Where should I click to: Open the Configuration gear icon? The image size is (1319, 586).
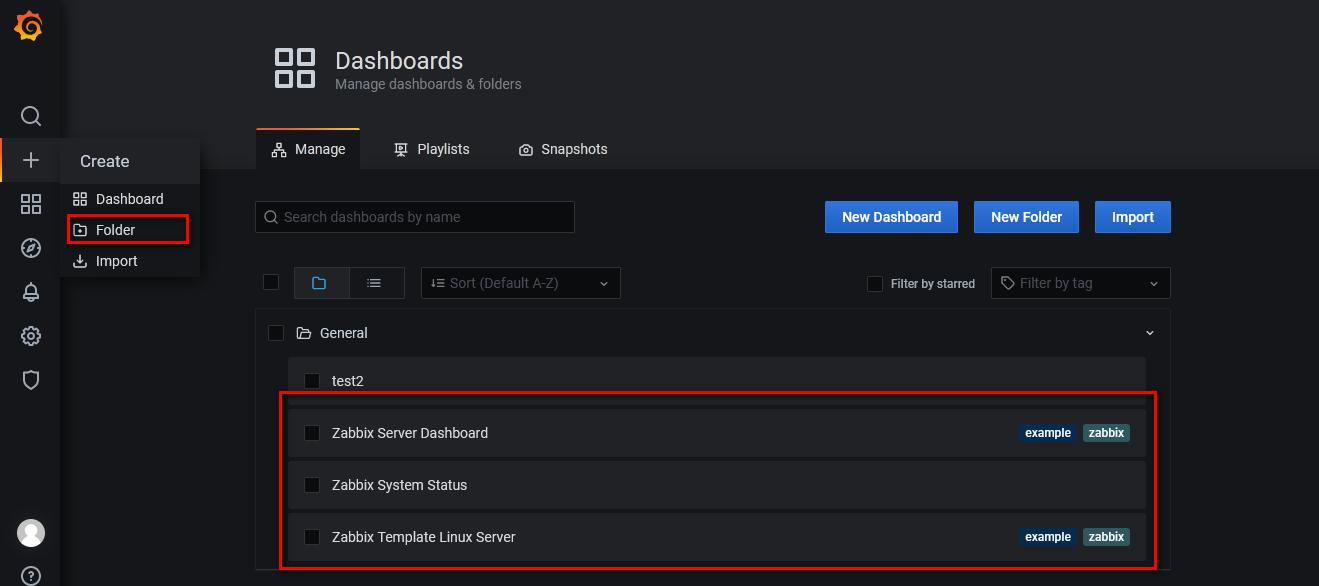pos(31,336)
